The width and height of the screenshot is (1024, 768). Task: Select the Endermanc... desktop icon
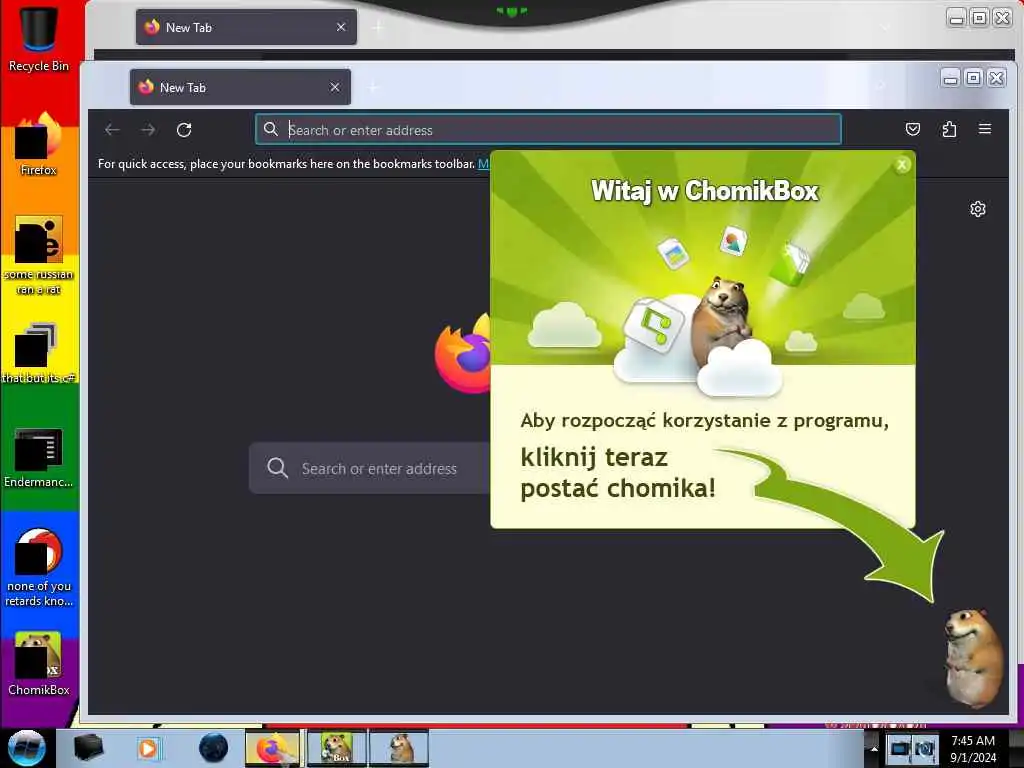point(39,458)
